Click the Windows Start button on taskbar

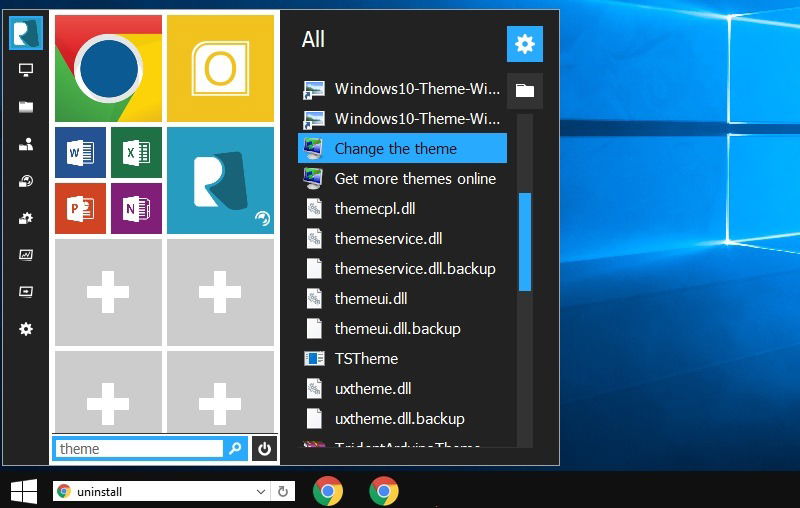[24, 491]
